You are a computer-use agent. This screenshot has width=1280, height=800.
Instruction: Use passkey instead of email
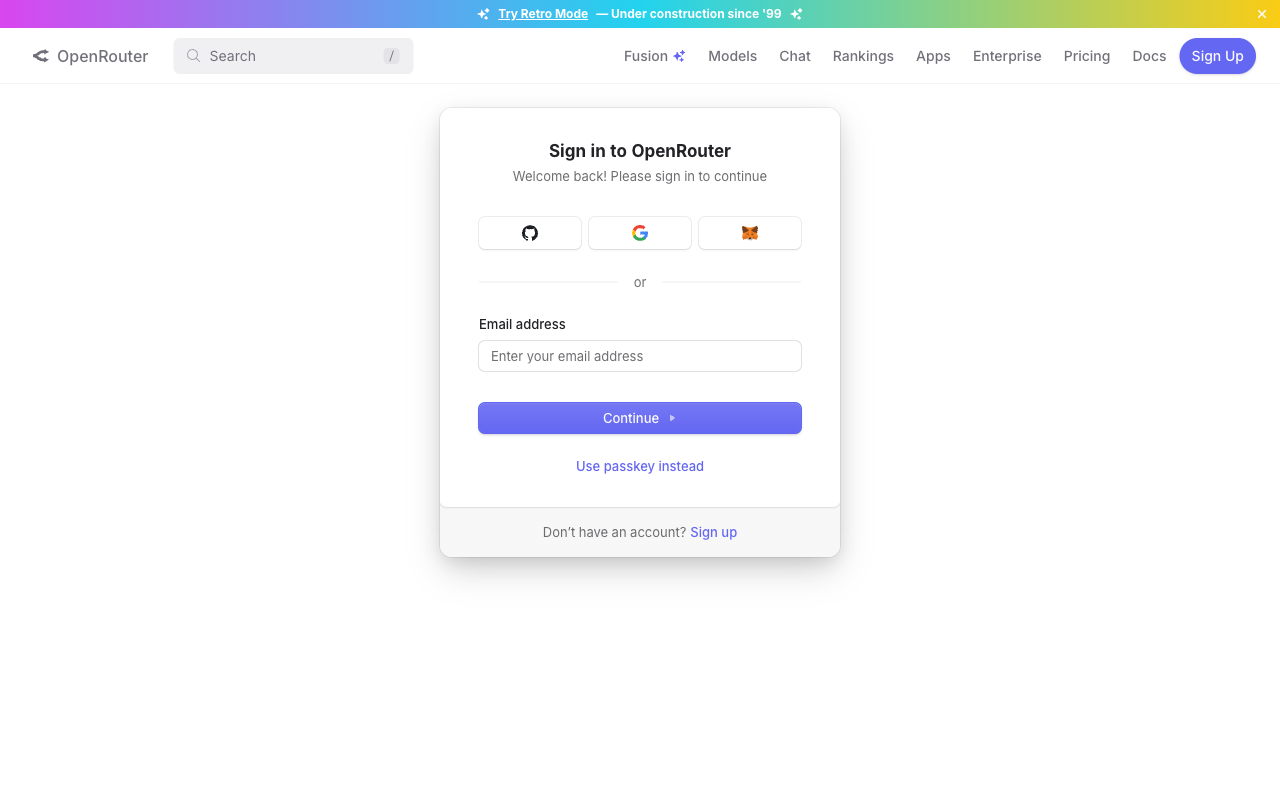pos(639,466)
